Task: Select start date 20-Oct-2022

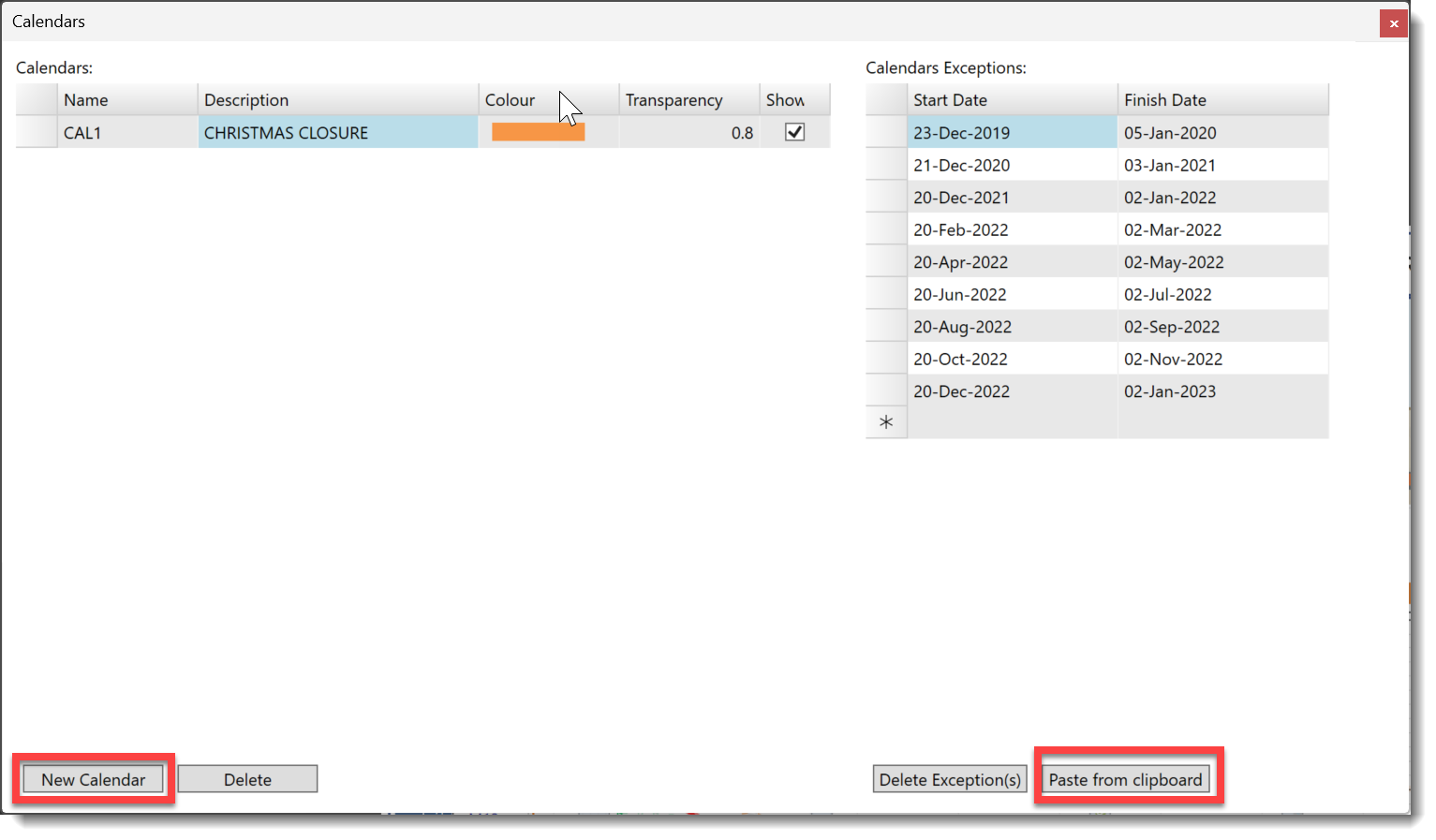Action: tap(1013, 359)
